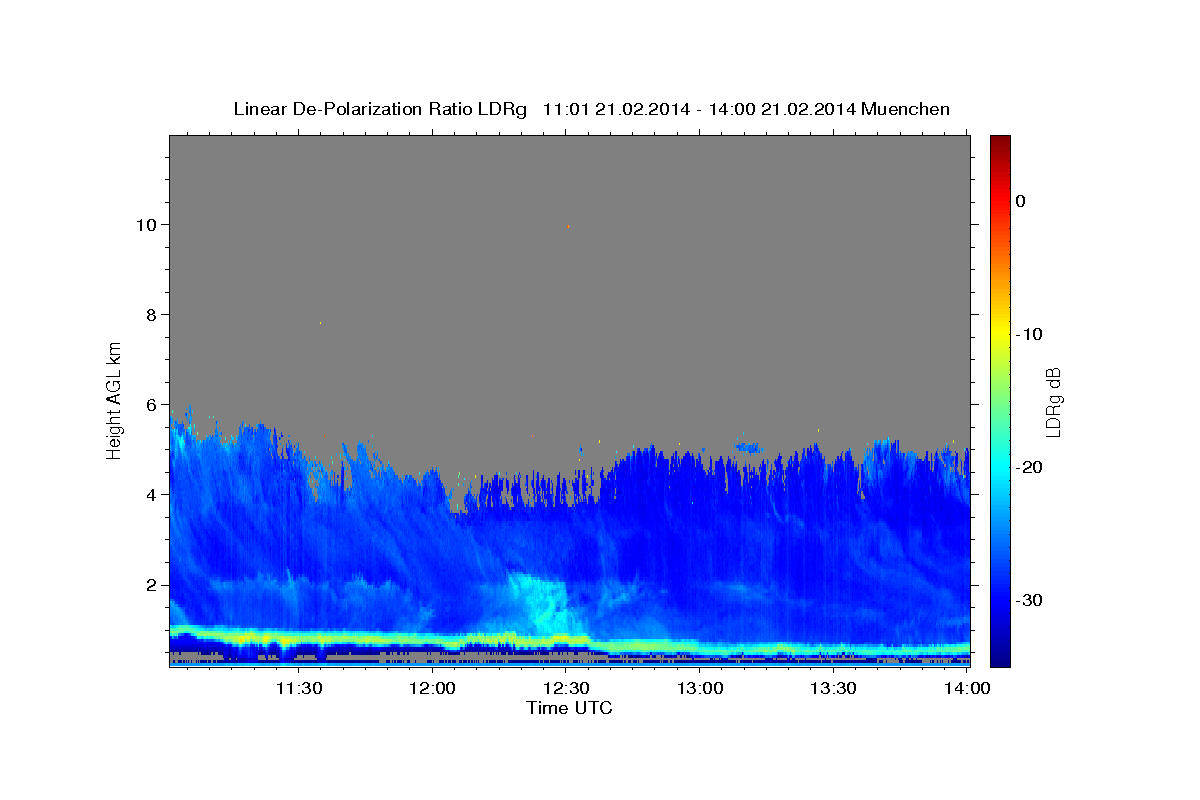This screenshot has height=800, width=1200.
Task: Click the yellow-green melting layer band at 11:30
Action: click(x=299, y=638)
